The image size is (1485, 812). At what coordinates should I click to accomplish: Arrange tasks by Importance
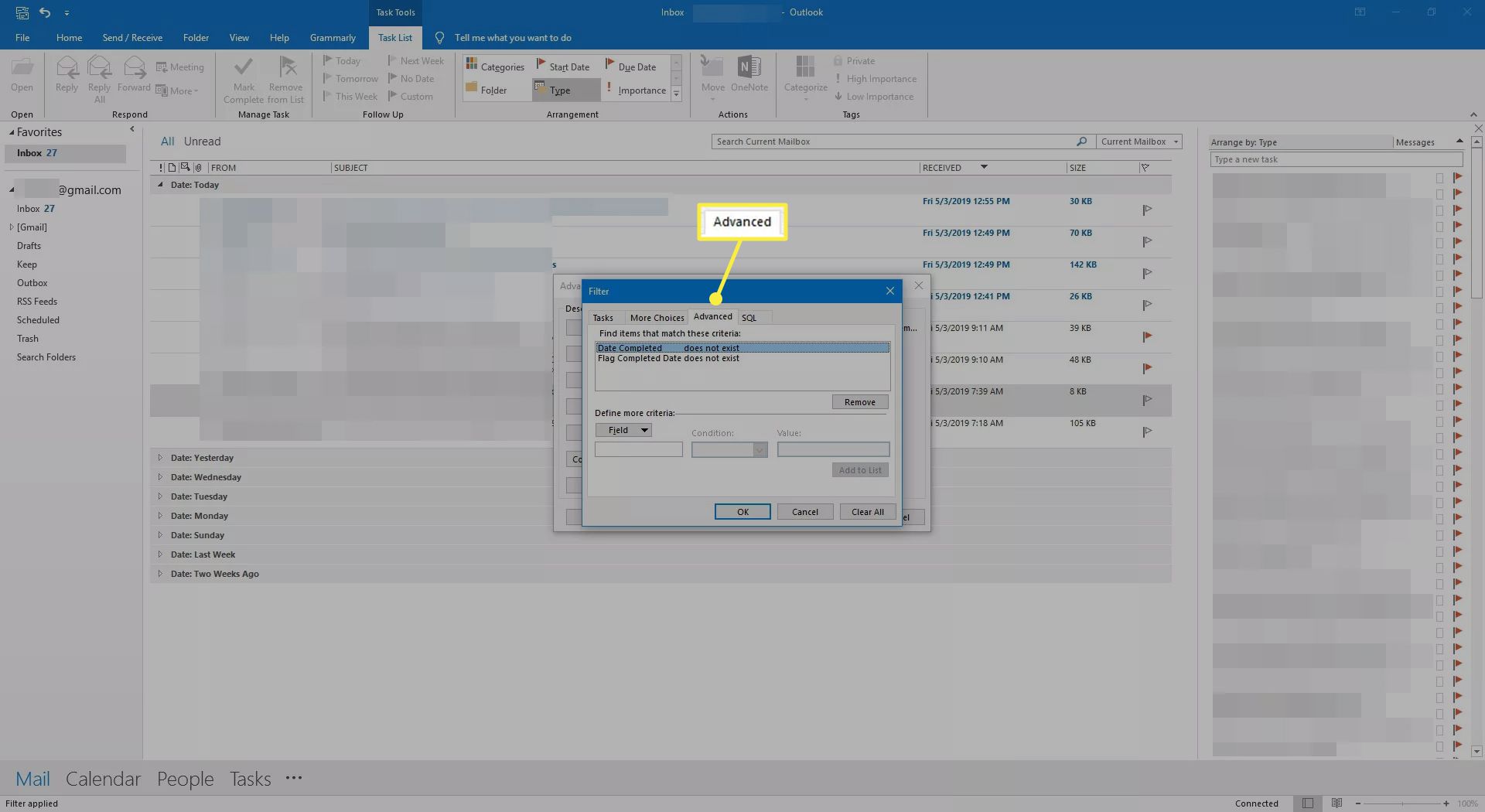pos(636,90)
